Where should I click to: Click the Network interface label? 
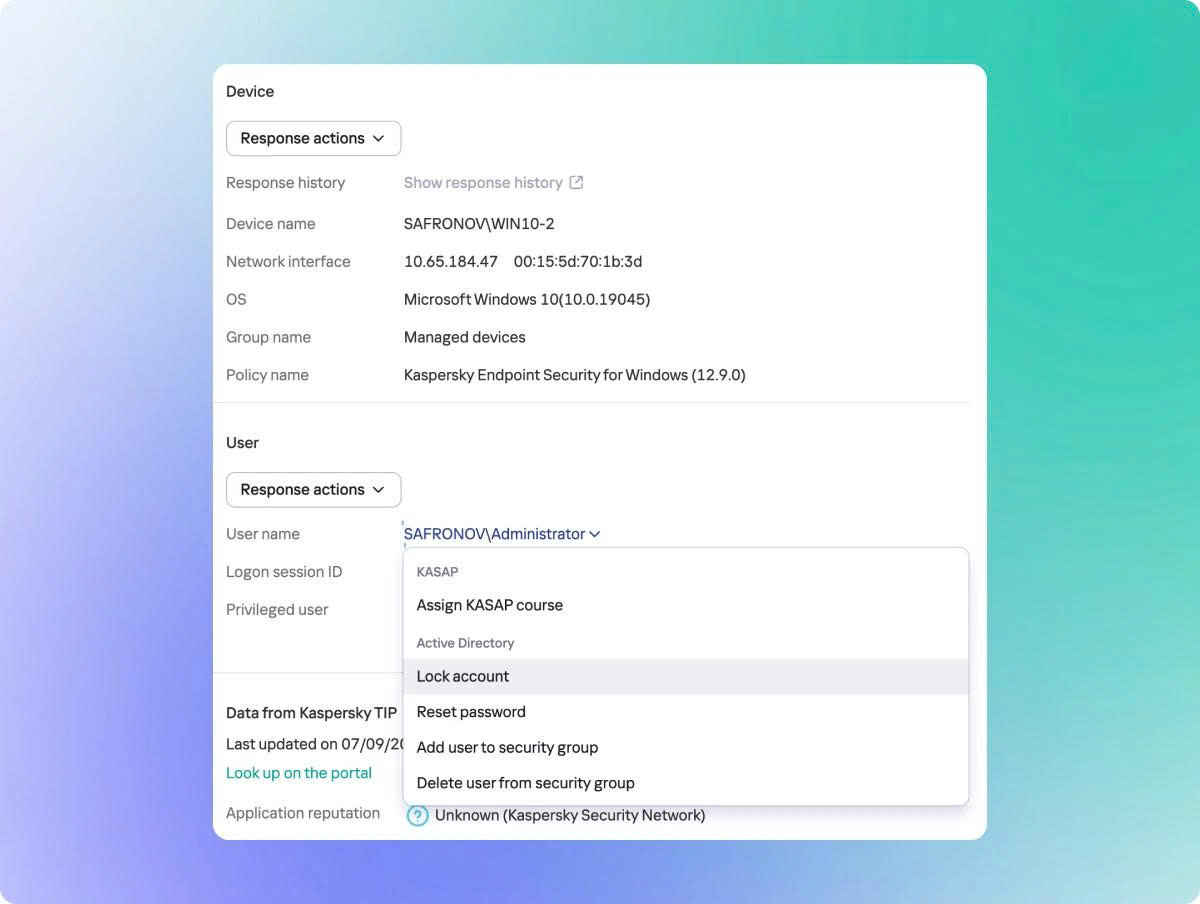(288, 262)
